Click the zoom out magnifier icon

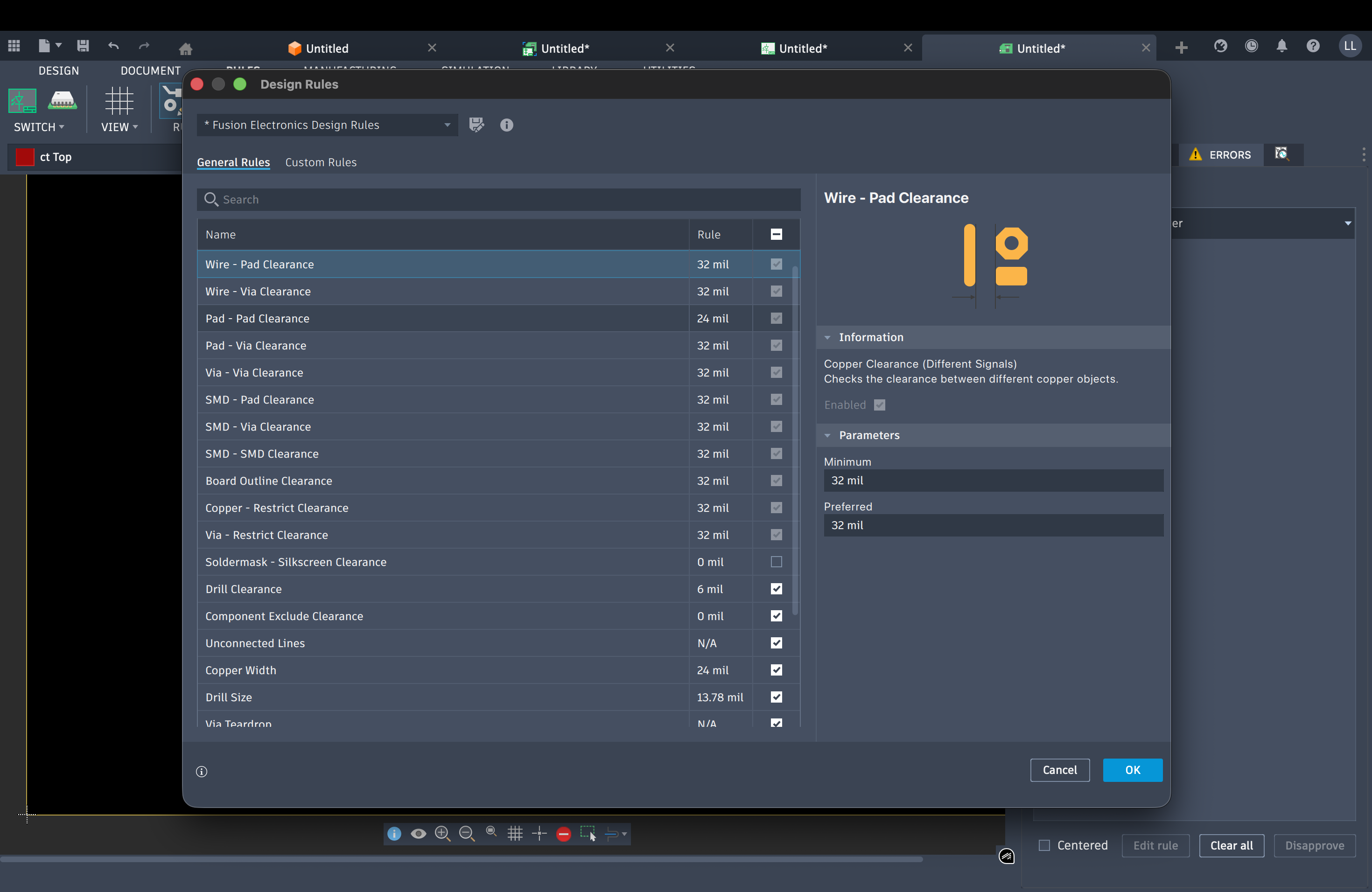tap(466, 834)
